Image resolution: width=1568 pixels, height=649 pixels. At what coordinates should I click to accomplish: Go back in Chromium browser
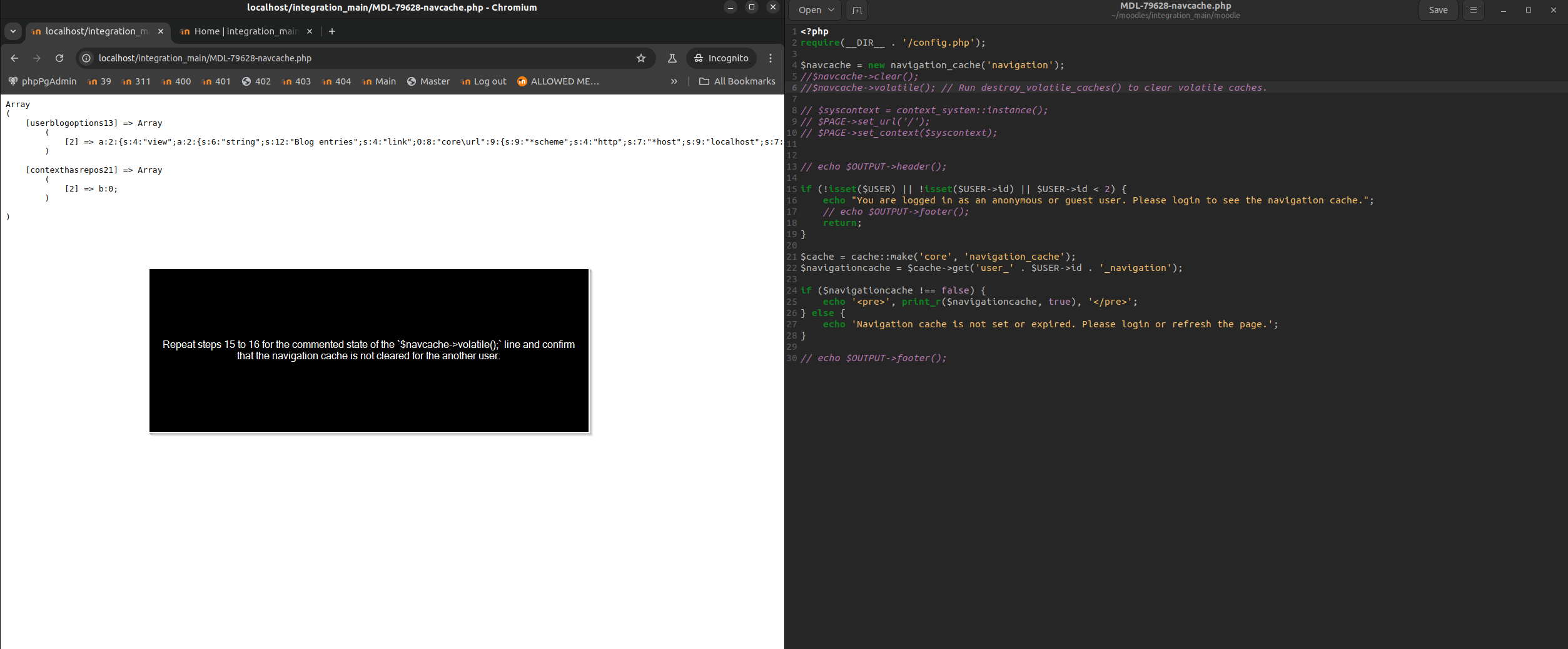coord(14,58)
